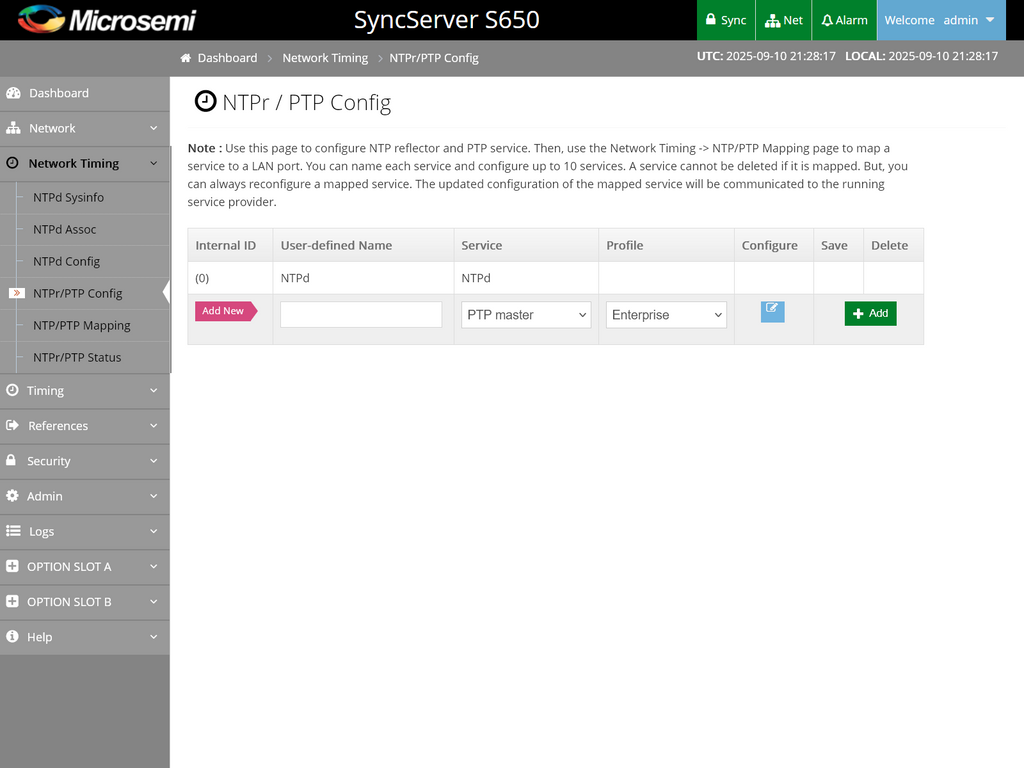Expand the Security sidebar menu
Screen dimensions: 1024x768
(85, 462)
